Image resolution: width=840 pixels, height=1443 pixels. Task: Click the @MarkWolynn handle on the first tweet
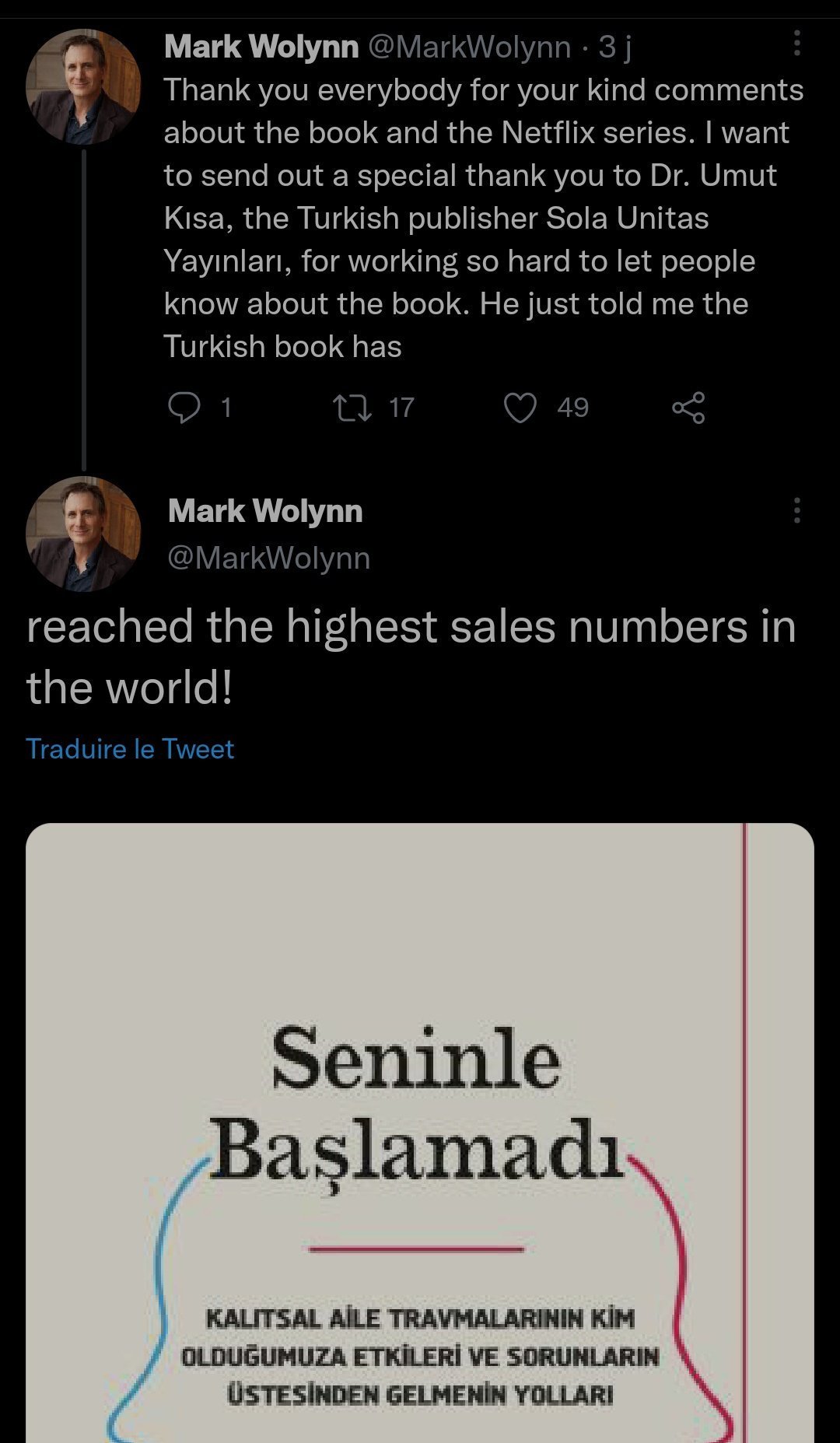(468, 47)
